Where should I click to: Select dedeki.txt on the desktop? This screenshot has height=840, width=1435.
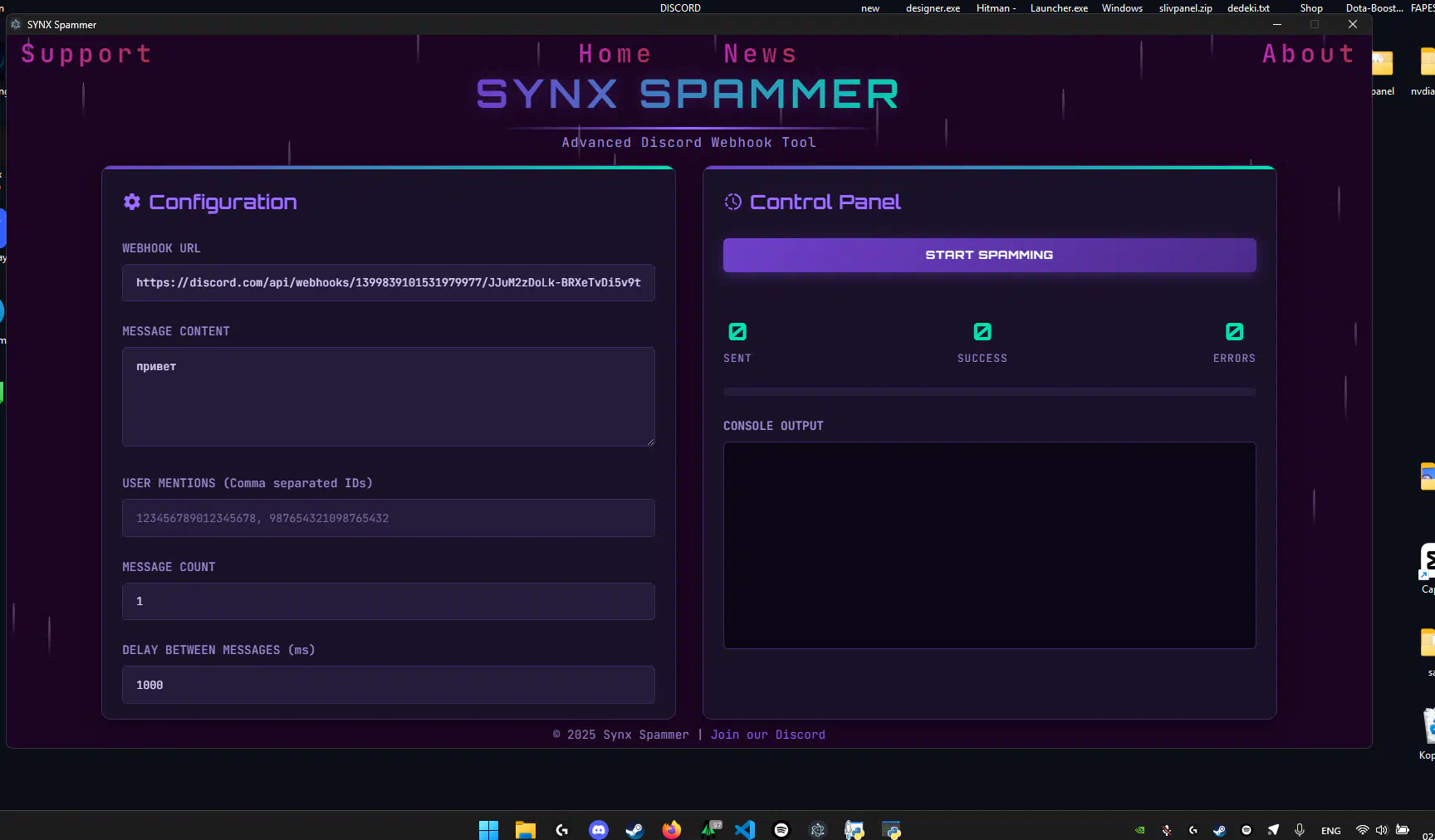click(x=1248, y=8)
